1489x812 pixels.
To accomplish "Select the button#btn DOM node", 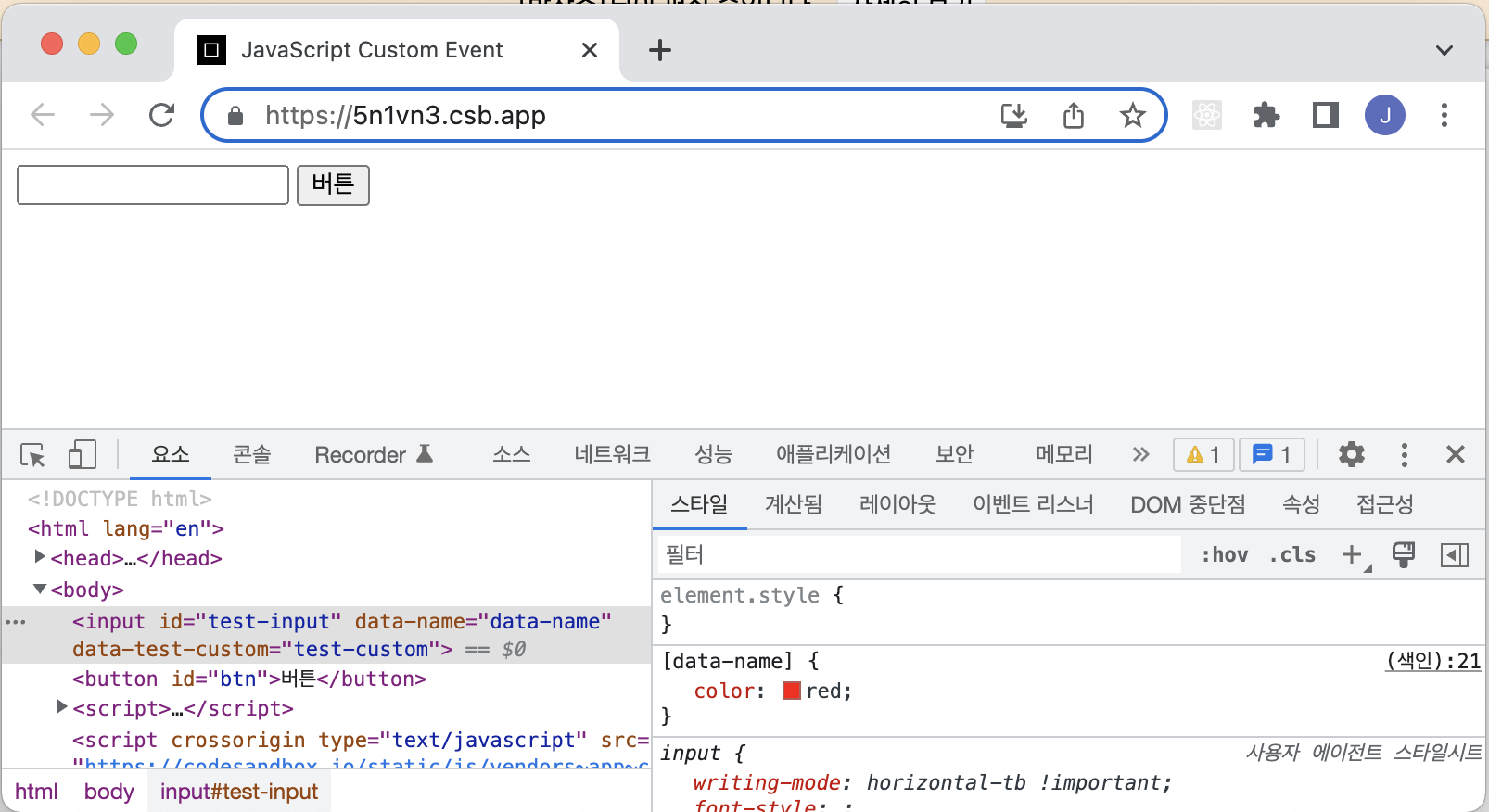I will click(x=249, y=679).
